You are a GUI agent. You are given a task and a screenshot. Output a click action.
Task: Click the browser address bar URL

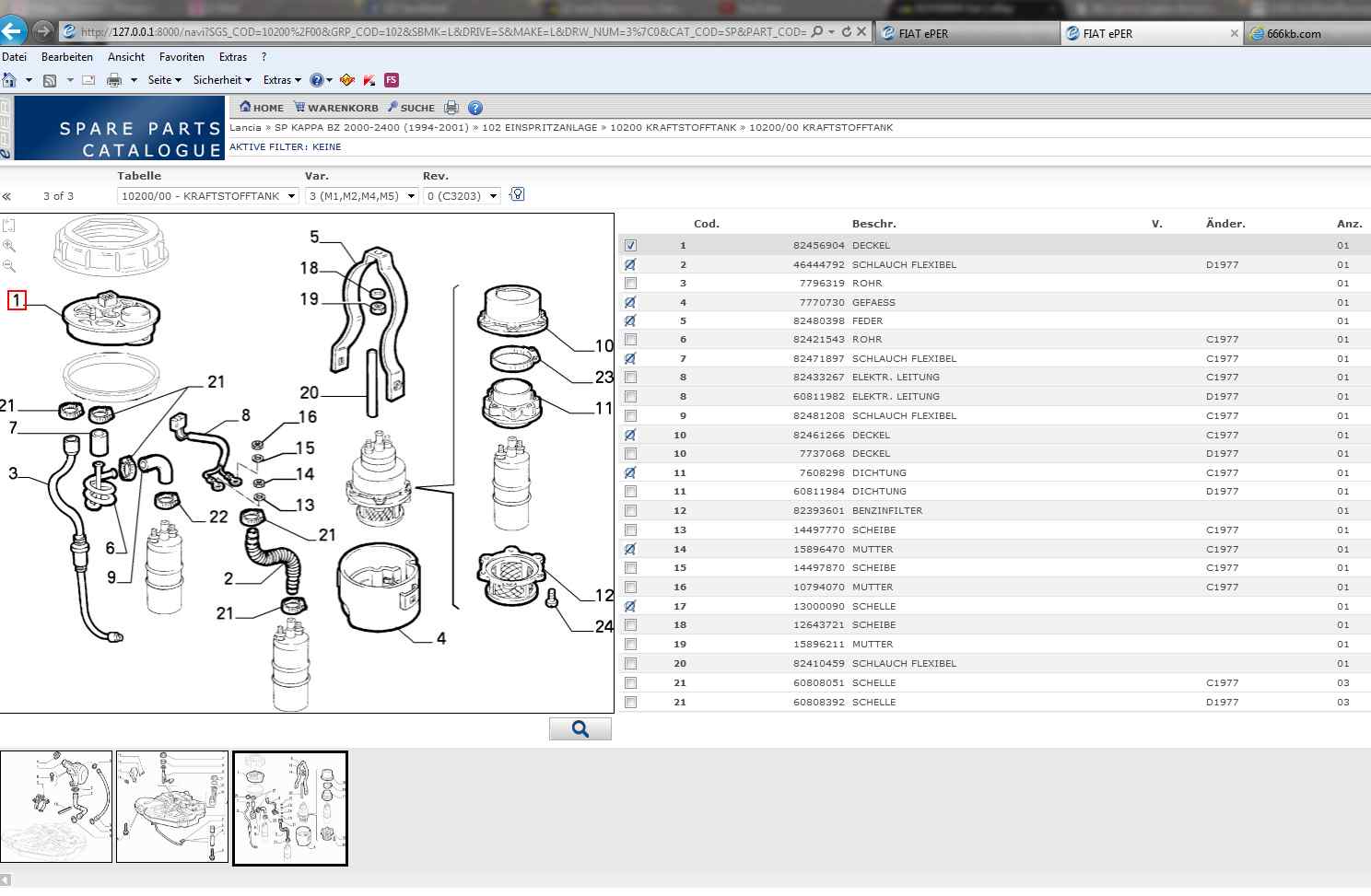coord(443,31)
